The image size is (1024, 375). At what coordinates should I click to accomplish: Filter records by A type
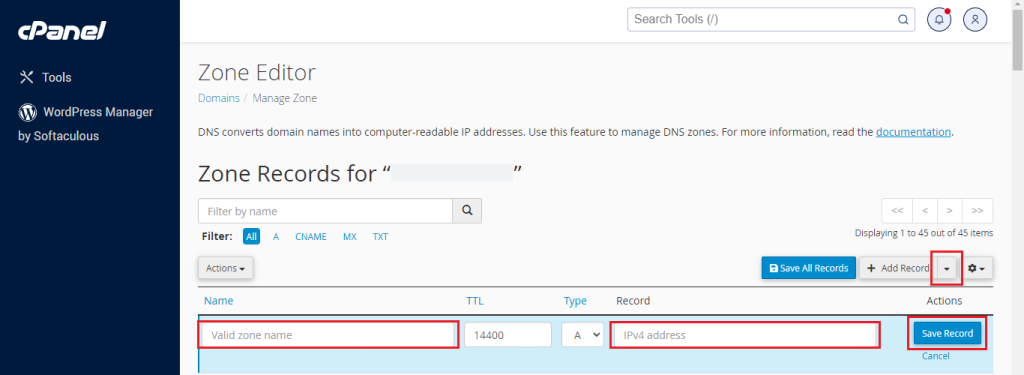(x=276, y=236)
